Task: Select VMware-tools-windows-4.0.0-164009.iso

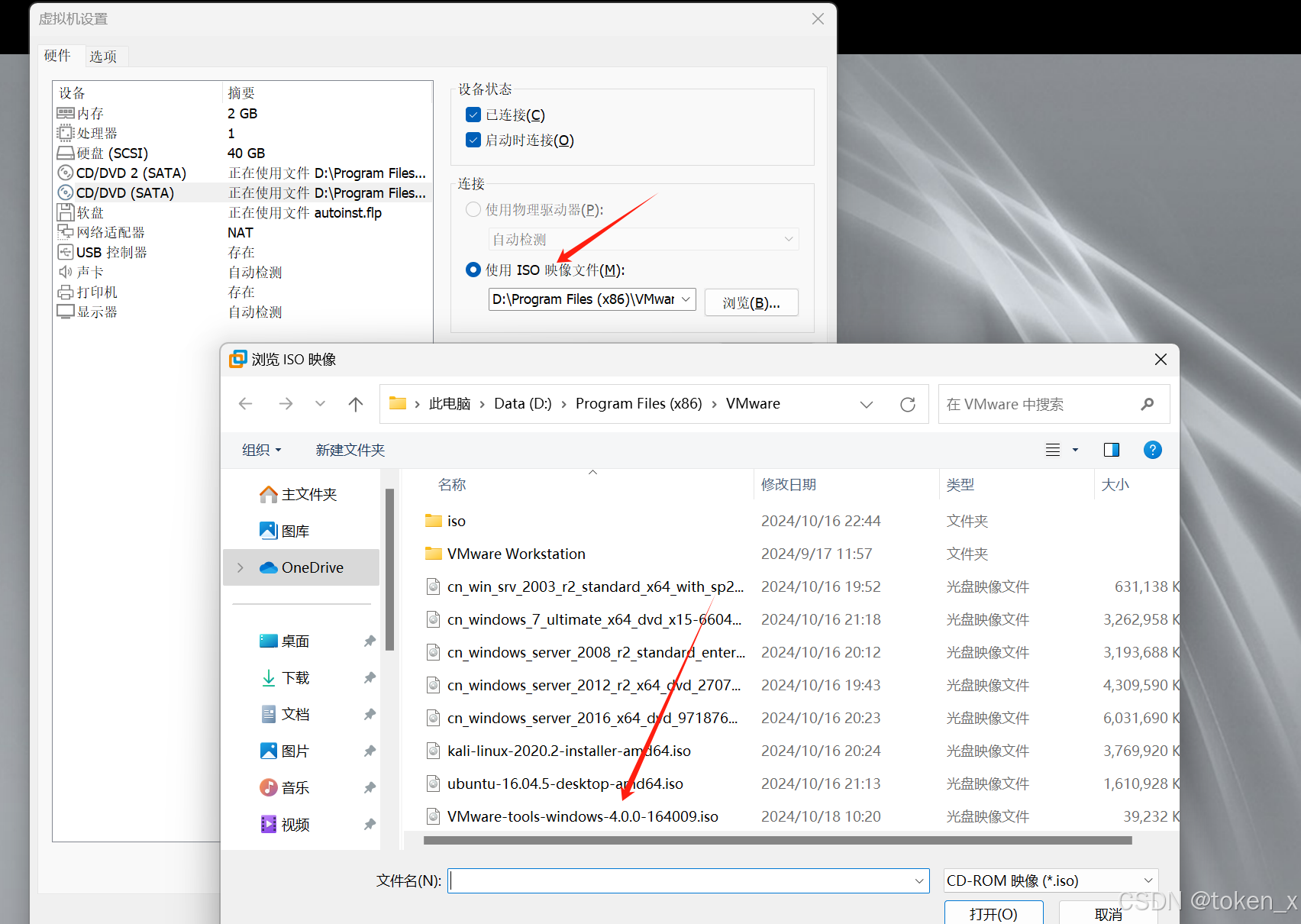Action: coord(572,816)
